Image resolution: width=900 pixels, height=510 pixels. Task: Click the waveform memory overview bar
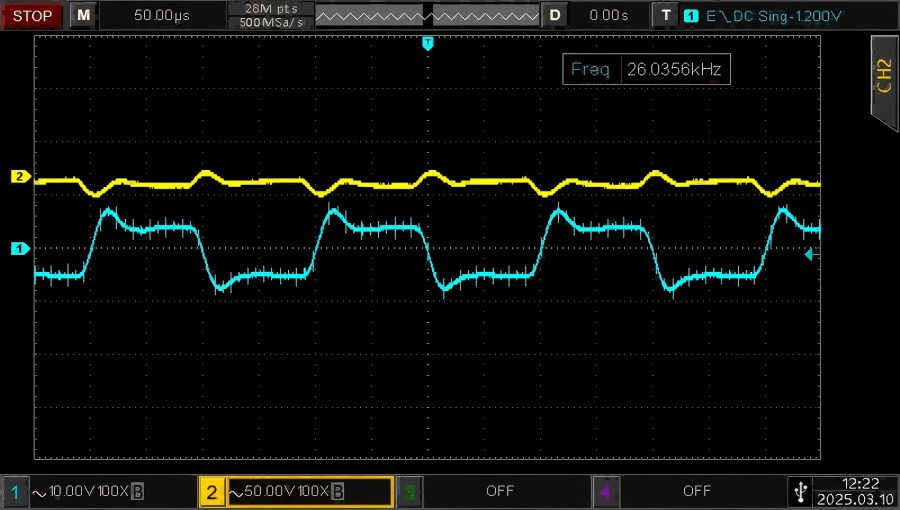pyautogui.click(x=427, y=16)
